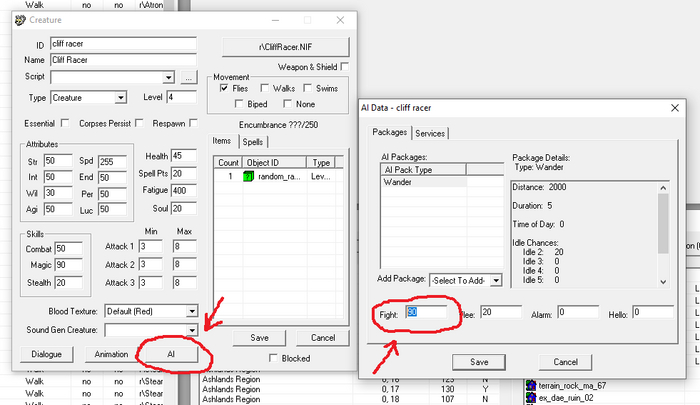Screen dimensions: 700x405
Task: Click the Name input field
Action: 124,60
